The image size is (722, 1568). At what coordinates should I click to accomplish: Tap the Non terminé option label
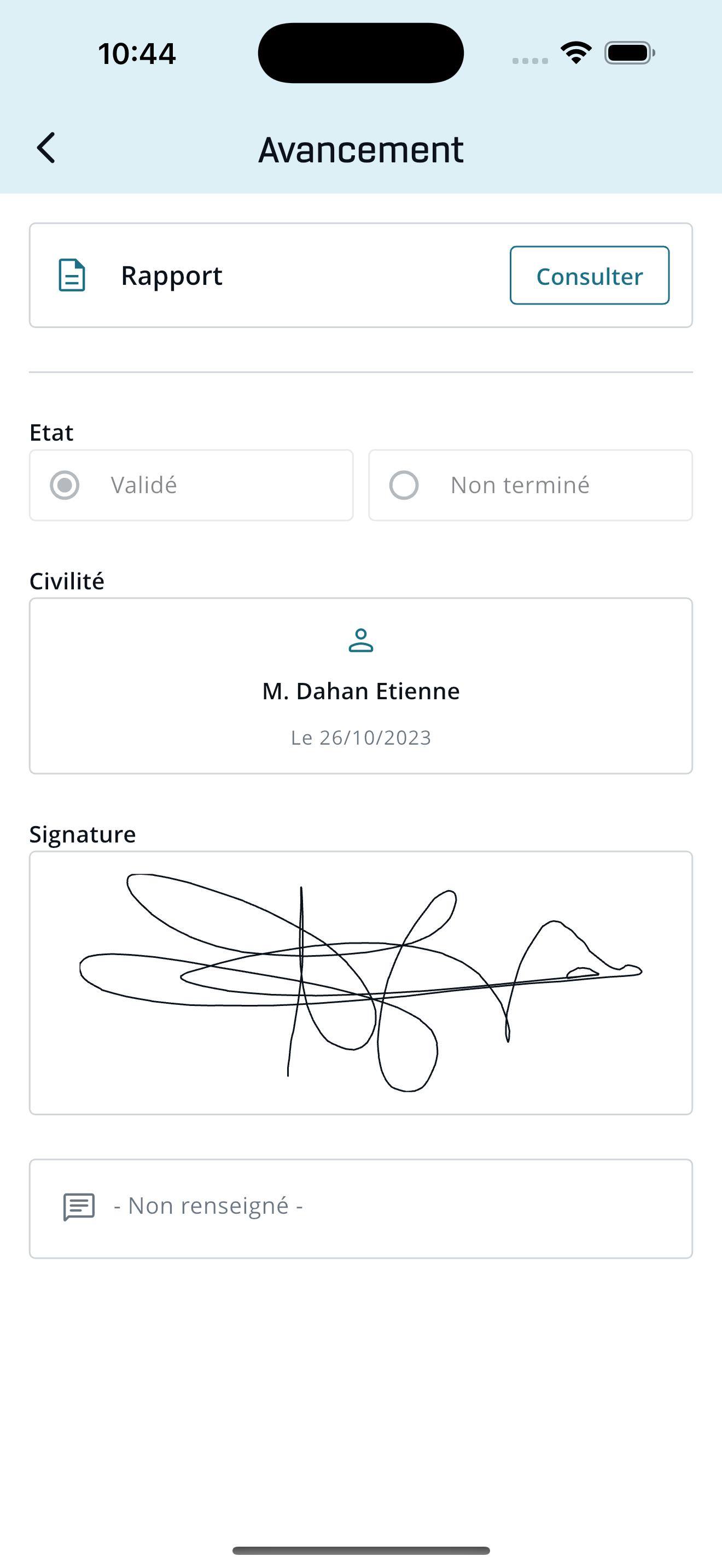pyautogui.click(x=520, y=485)
